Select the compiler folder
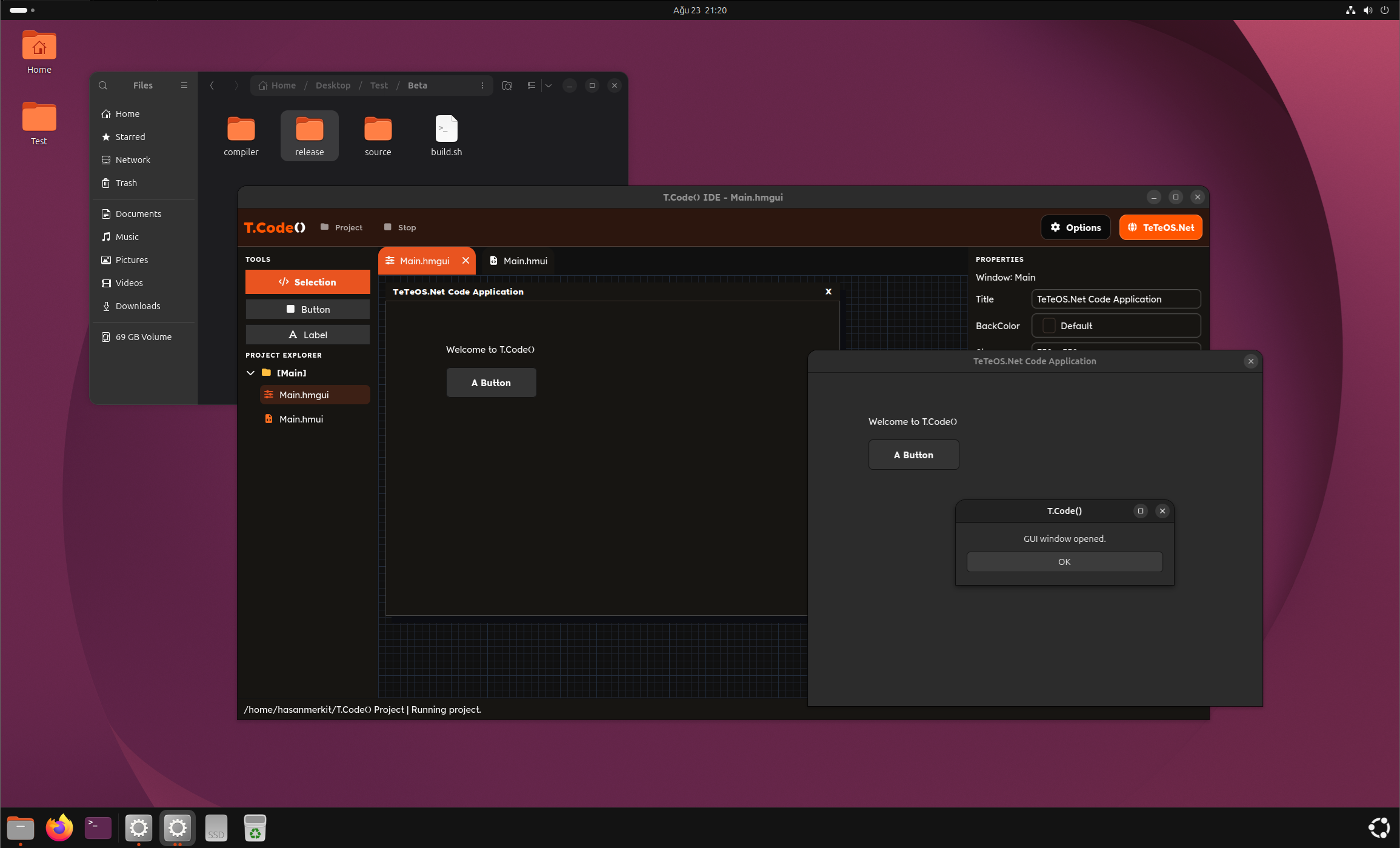 tap(241, 136)
